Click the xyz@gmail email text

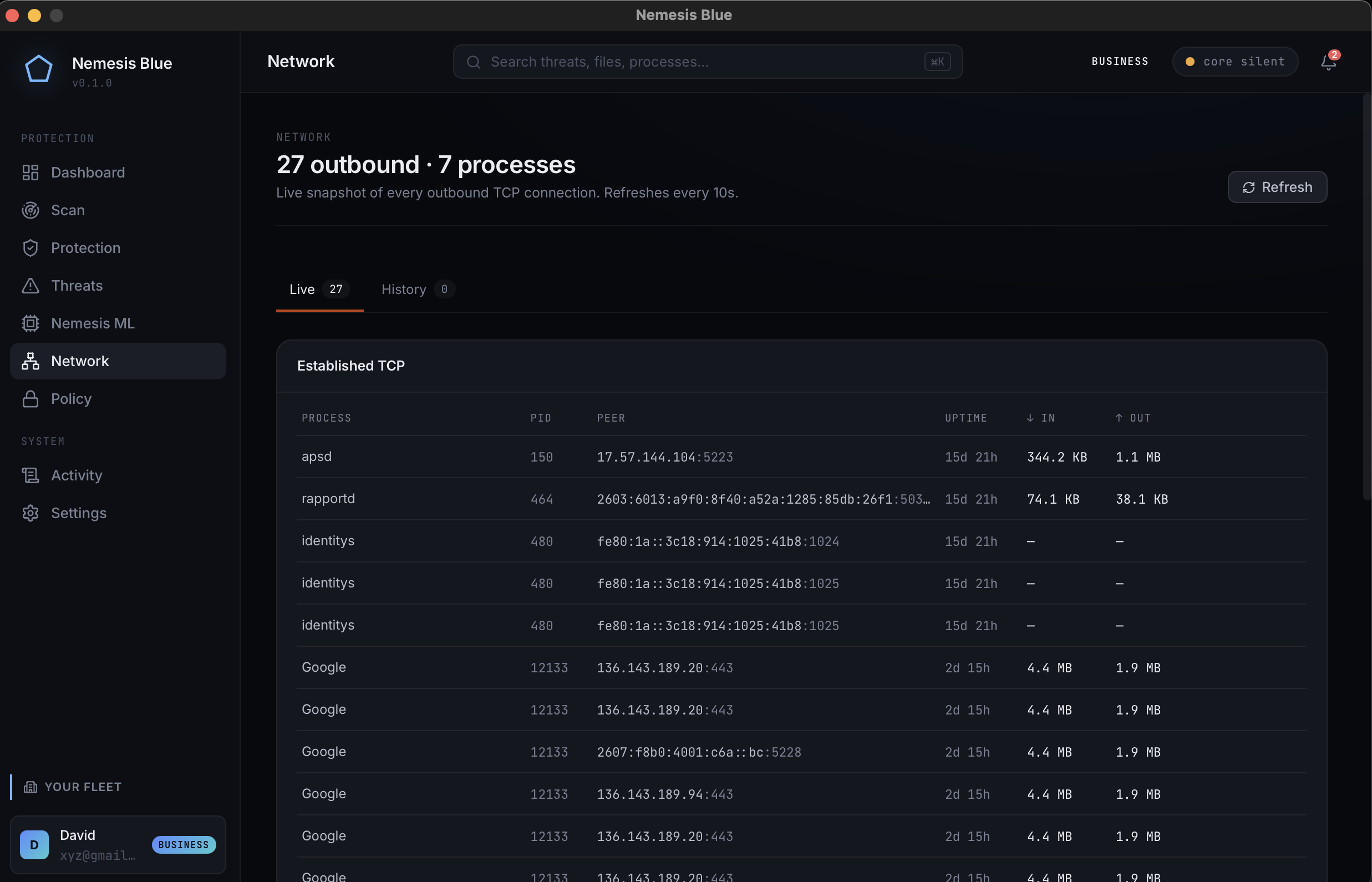(98, 856)
